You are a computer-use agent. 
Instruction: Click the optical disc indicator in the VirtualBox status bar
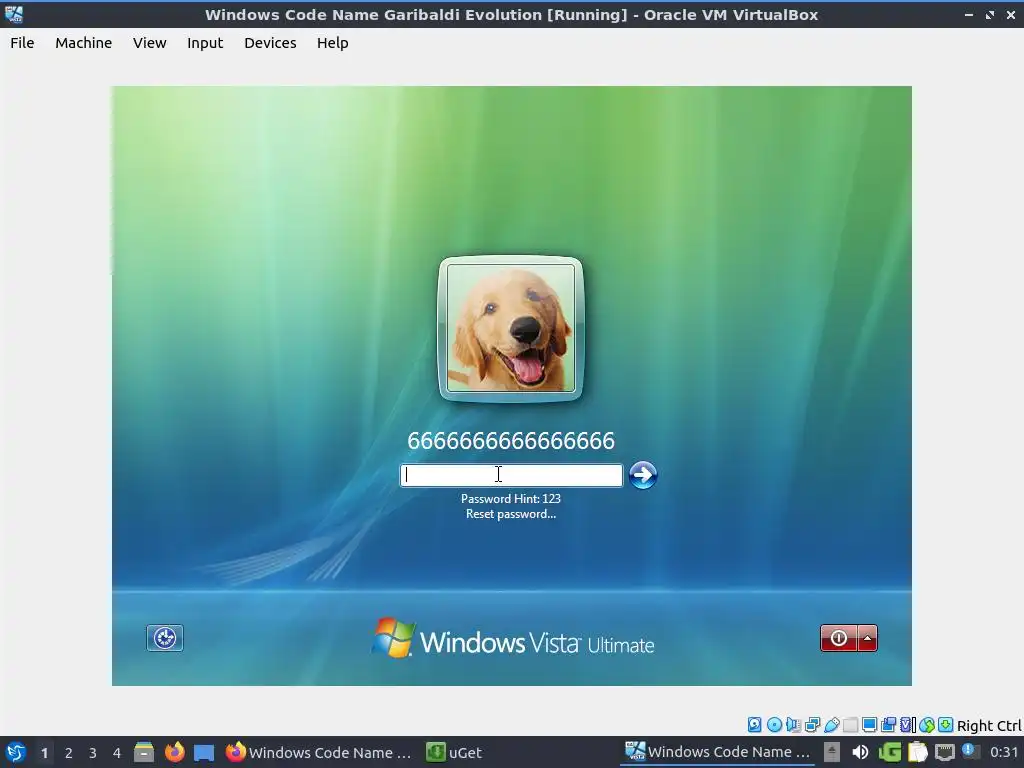774,725
